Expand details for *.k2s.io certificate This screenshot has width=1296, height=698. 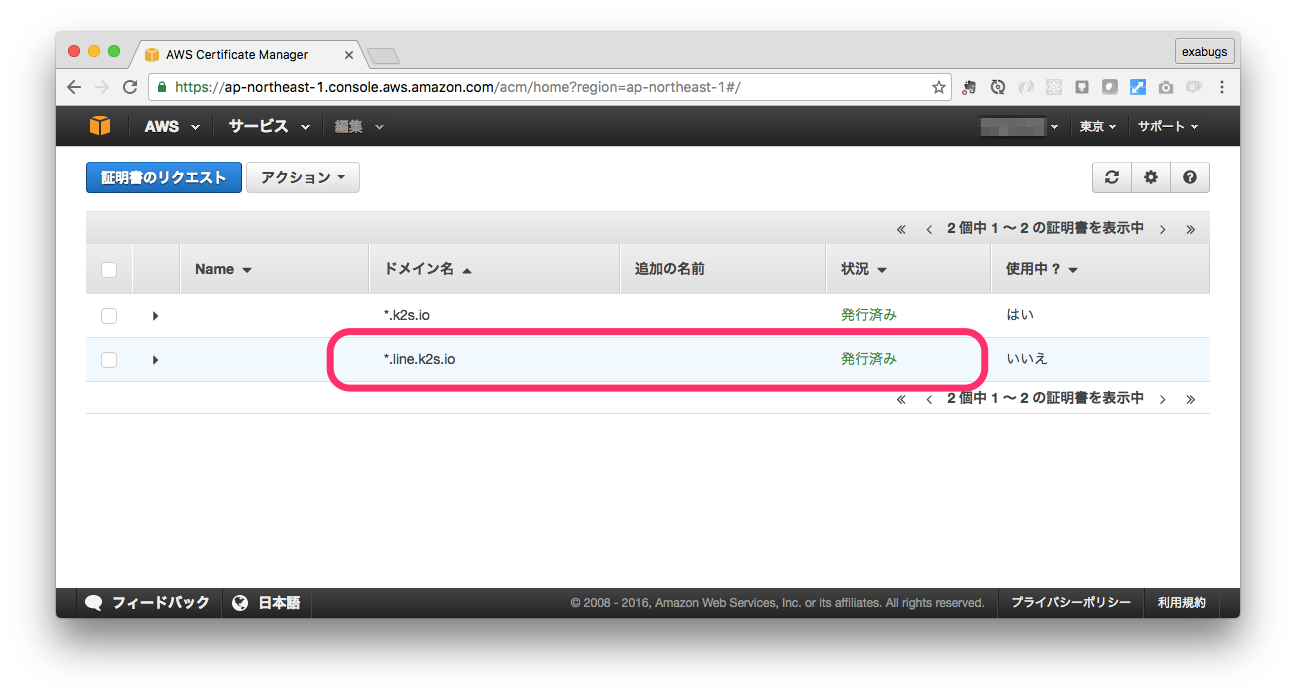coord(155,316)
